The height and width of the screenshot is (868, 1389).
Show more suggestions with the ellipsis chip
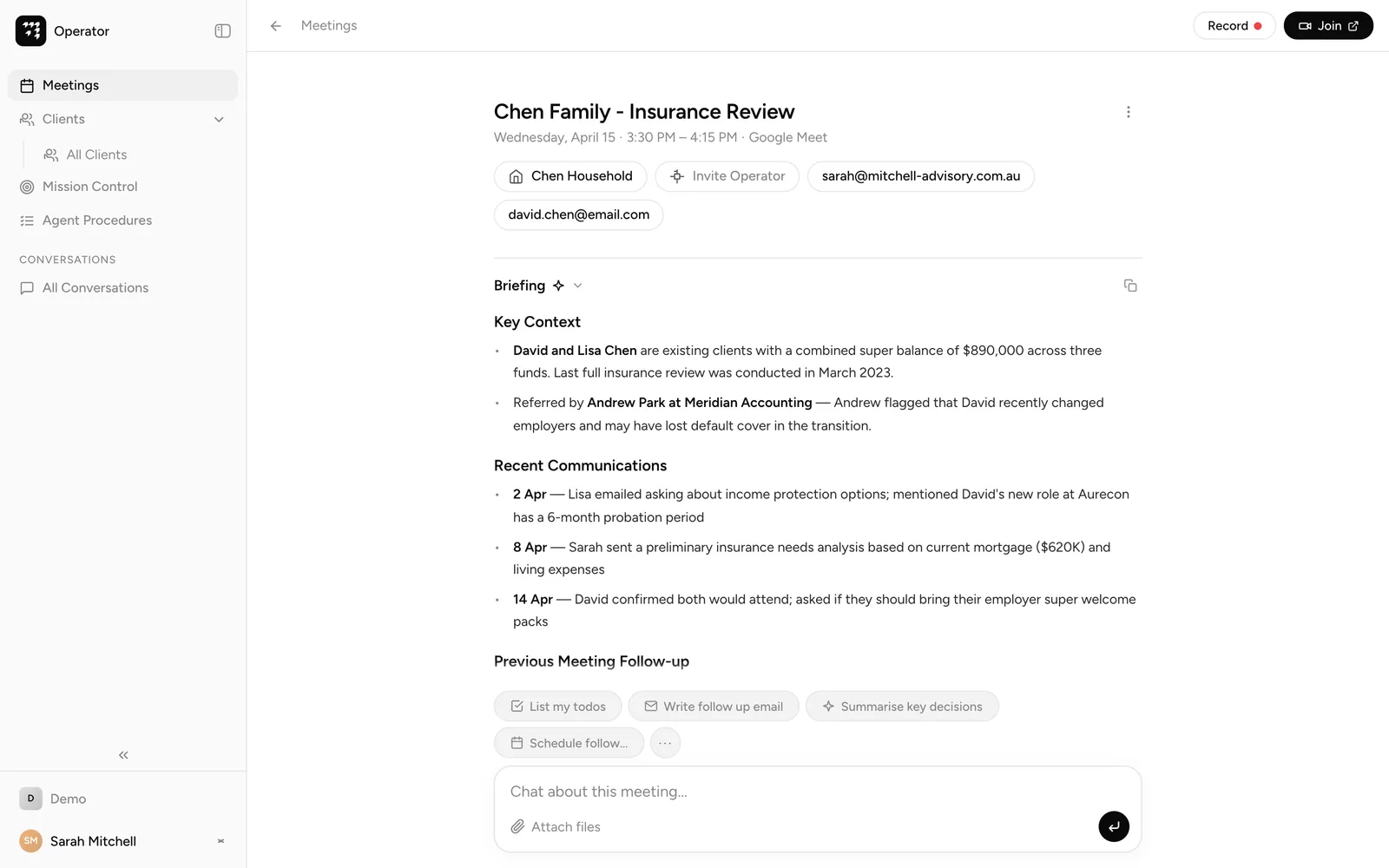point(665,743)
